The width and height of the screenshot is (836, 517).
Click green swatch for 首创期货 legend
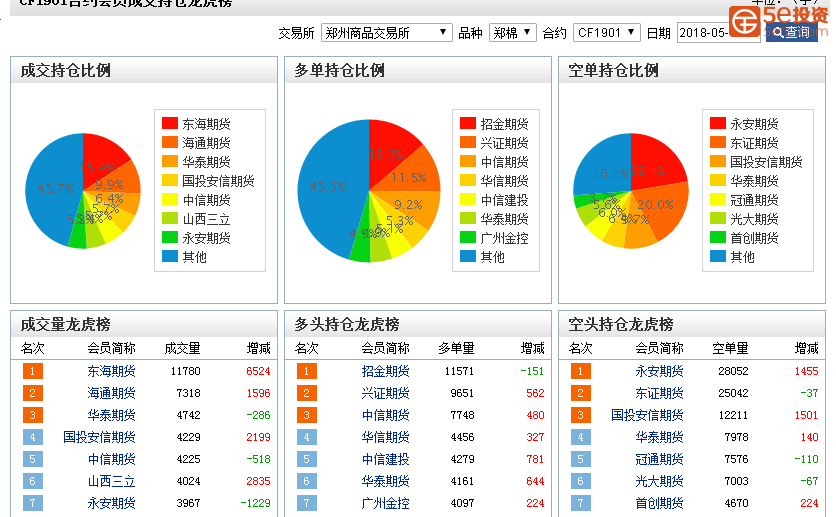pyautogui.click(x=718, y=237)
